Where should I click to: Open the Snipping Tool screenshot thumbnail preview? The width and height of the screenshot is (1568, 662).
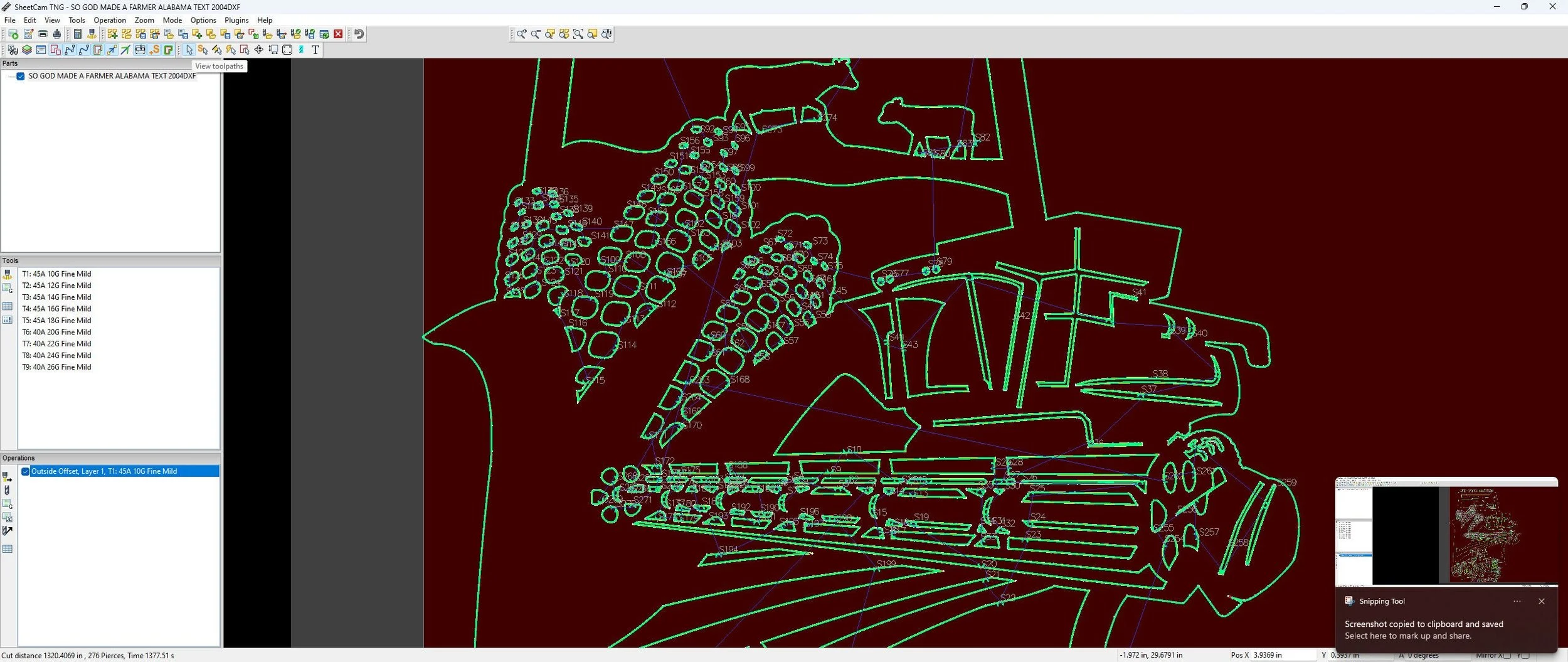point(1446,532)
